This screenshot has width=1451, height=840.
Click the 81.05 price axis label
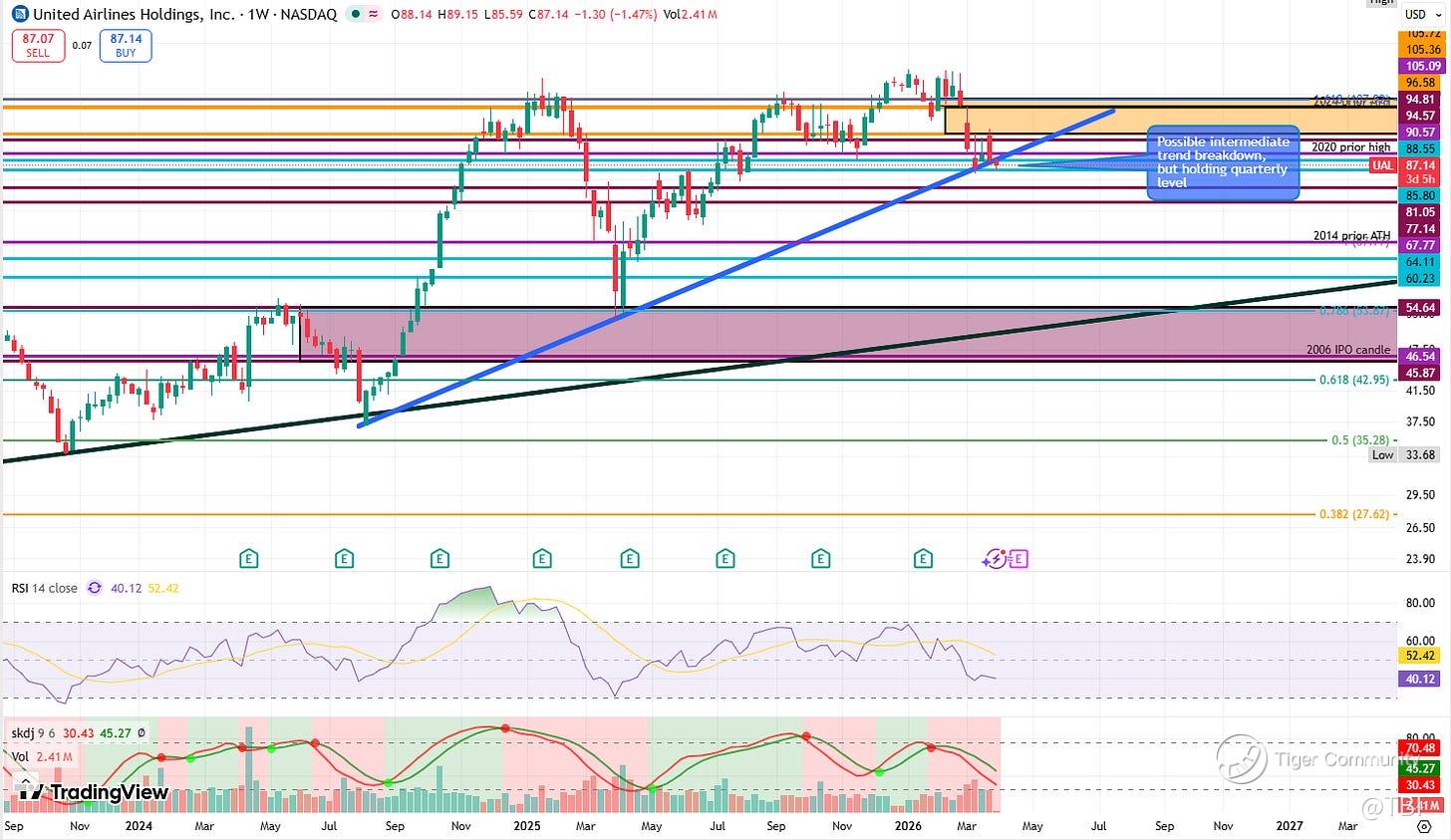point(1420,212)
